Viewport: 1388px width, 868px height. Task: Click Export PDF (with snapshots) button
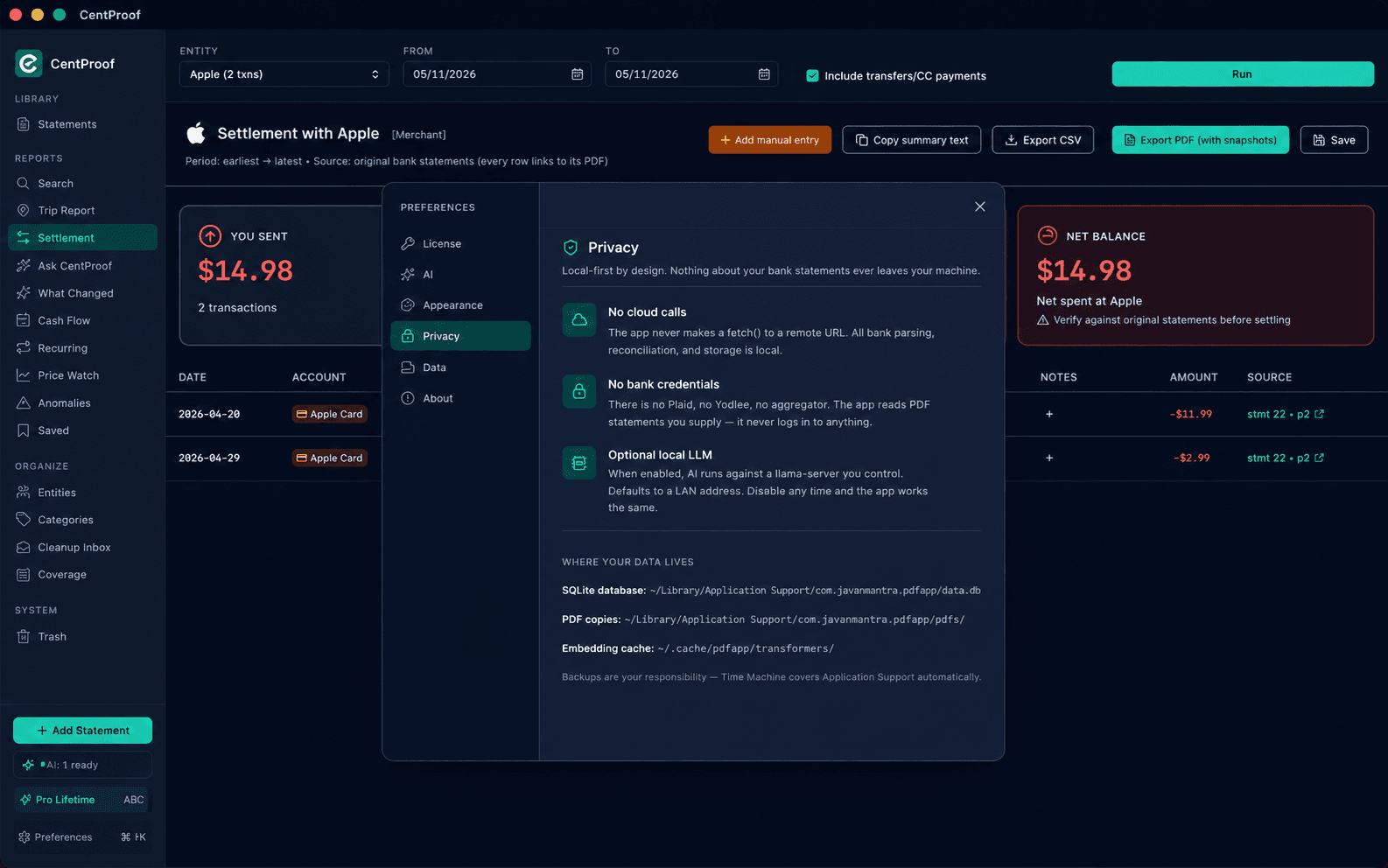click(x=1201, y=140)
